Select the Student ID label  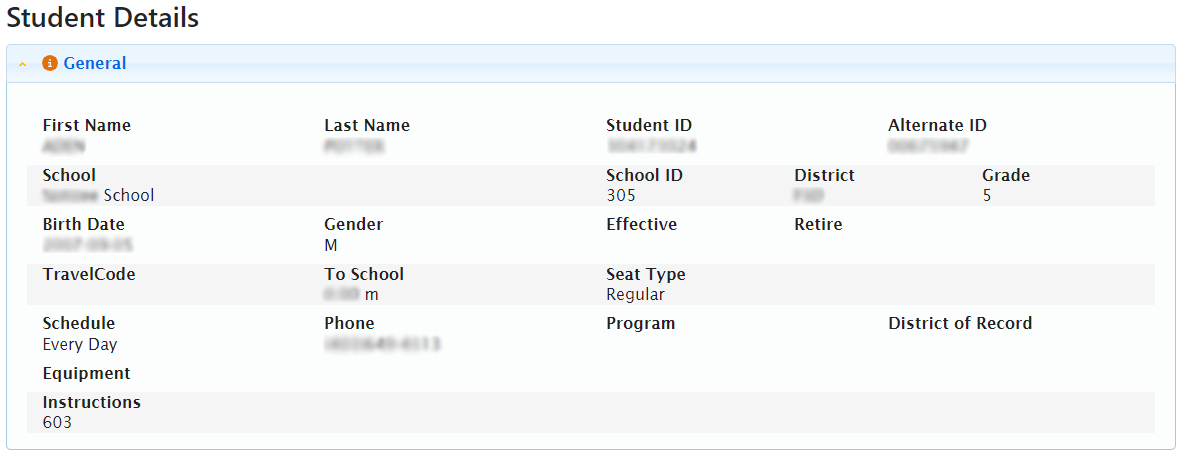(649, 126)
